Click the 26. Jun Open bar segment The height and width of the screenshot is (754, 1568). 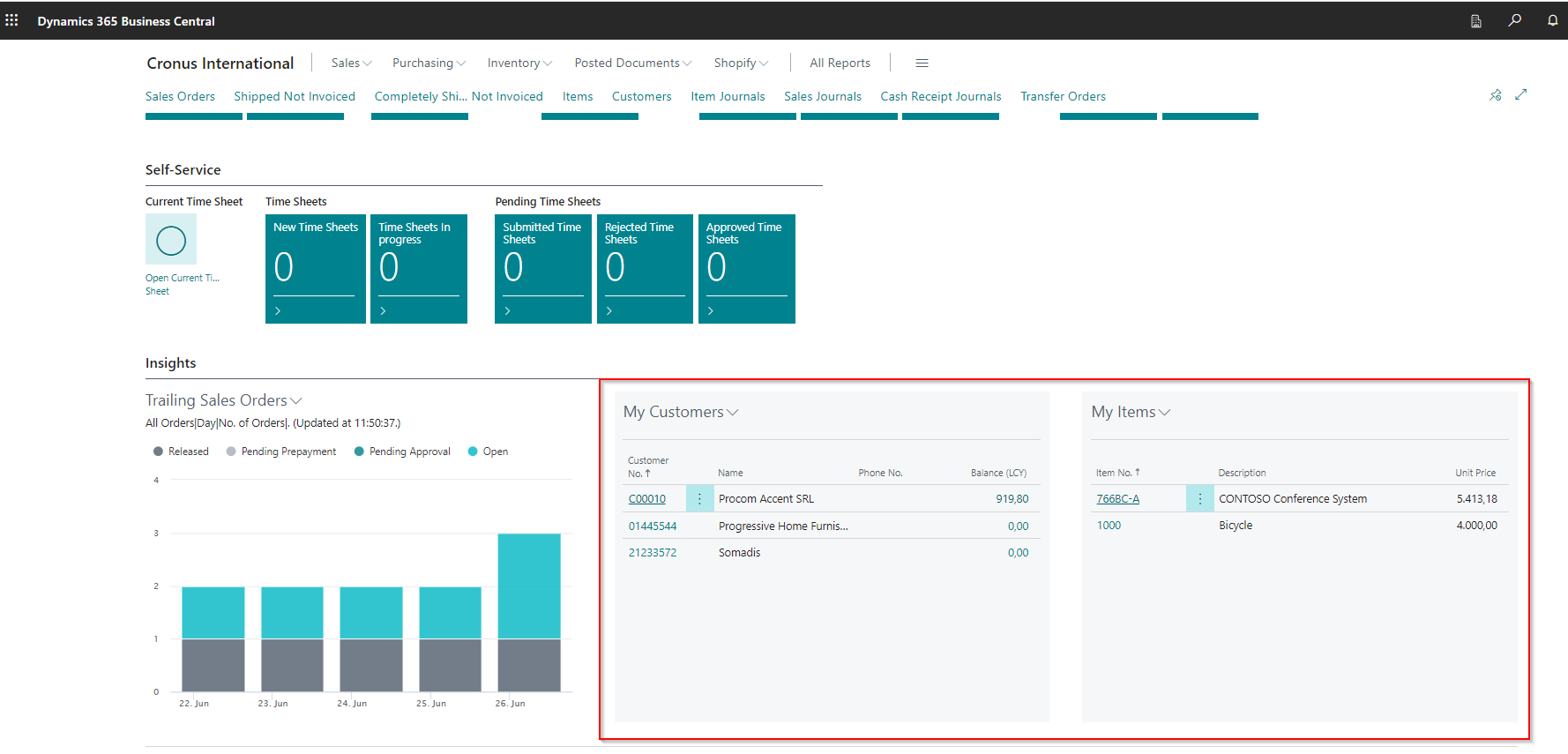coord(529,586)
